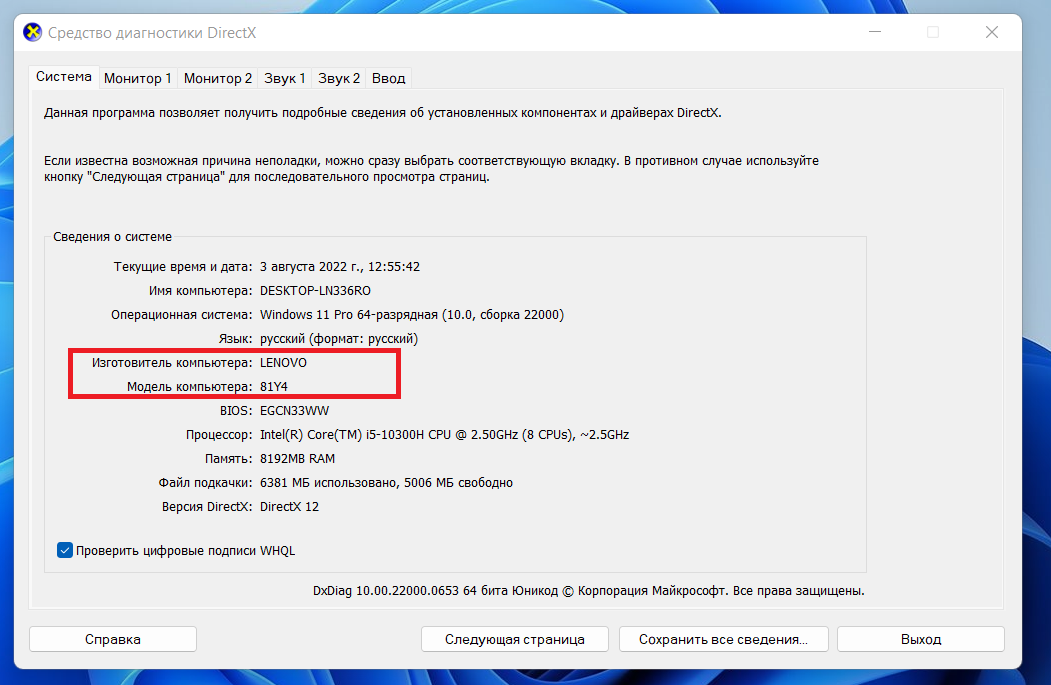Click memory value 8192MB RAM
Viewport: 1051px width, 685px height.
(297, 459)
